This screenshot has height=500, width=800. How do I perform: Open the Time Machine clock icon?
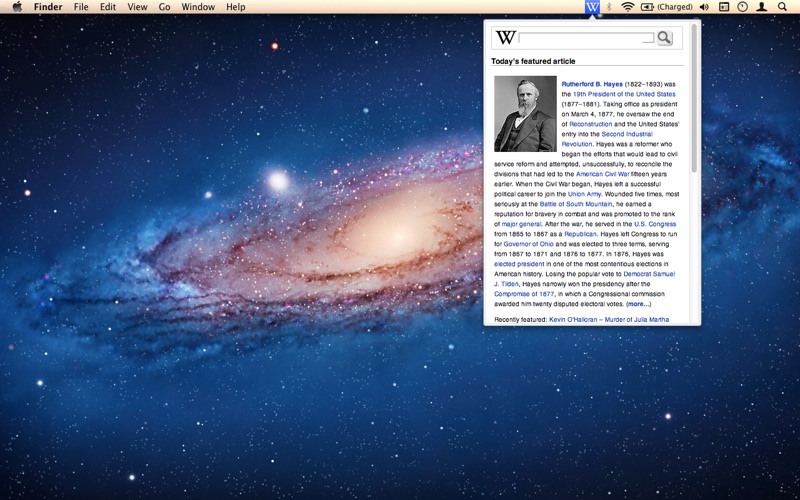pos(742,7)
